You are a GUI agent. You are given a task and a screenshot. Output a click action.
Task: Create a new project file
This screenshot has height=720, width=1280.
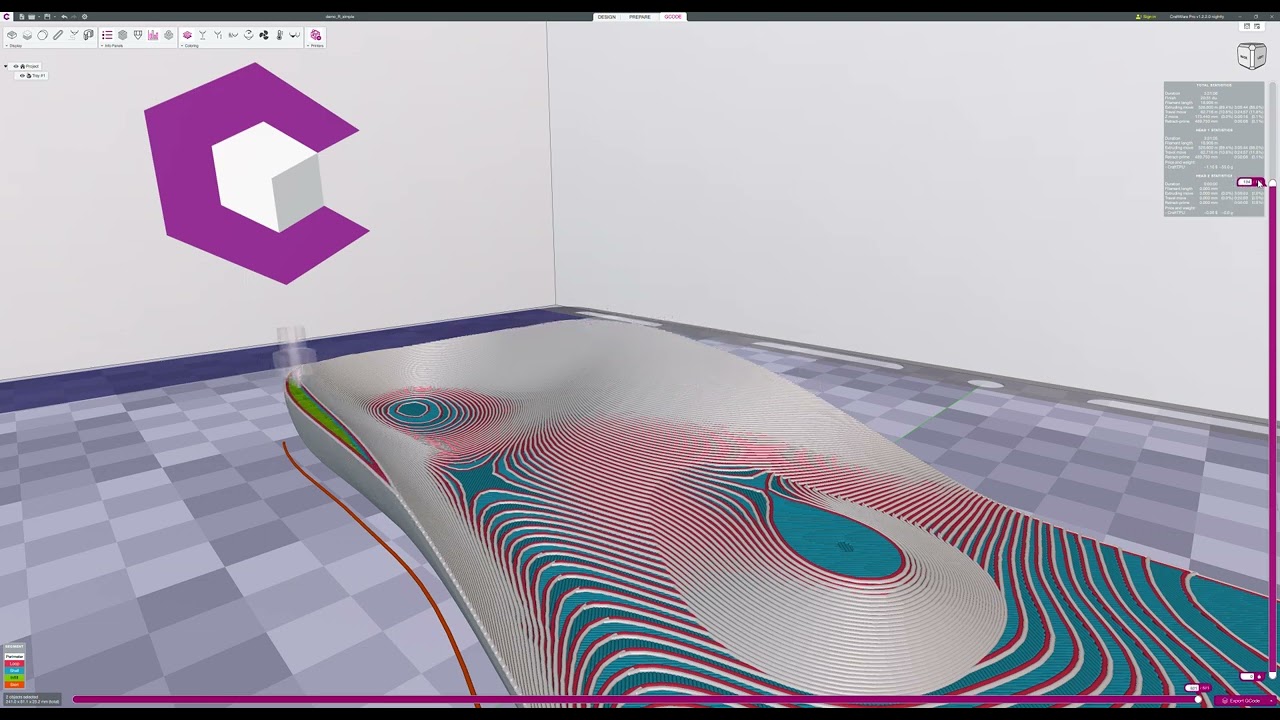pos(21,16)
